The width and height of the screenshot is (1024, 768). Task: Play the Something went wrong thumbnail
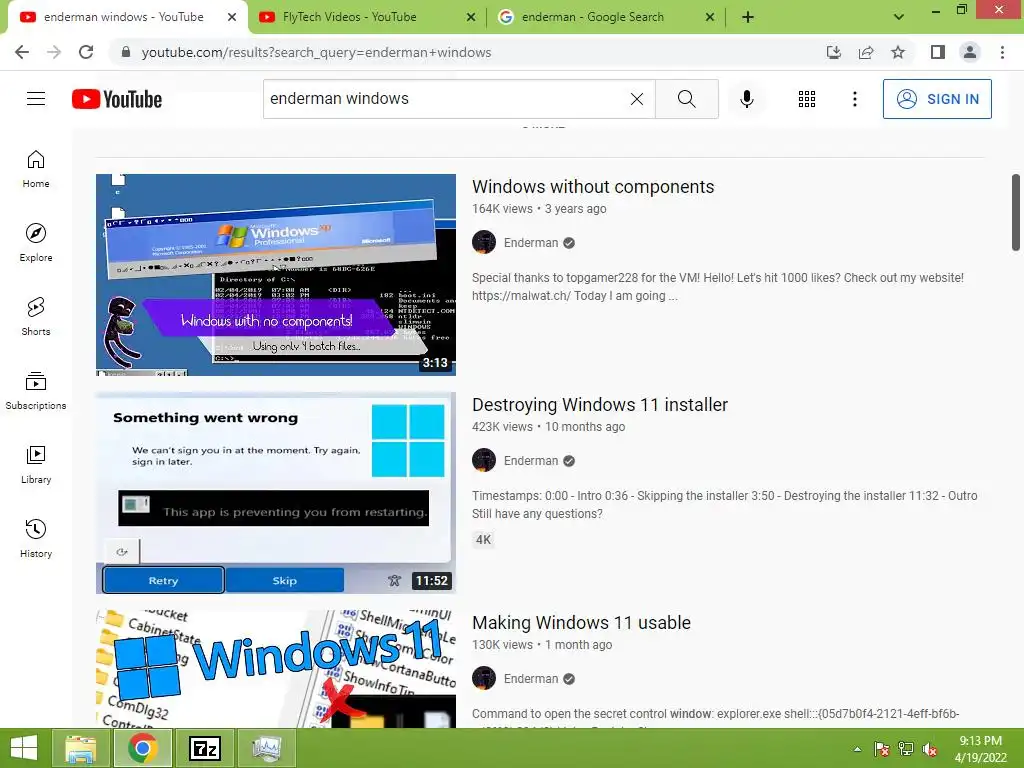click(276, 493)
